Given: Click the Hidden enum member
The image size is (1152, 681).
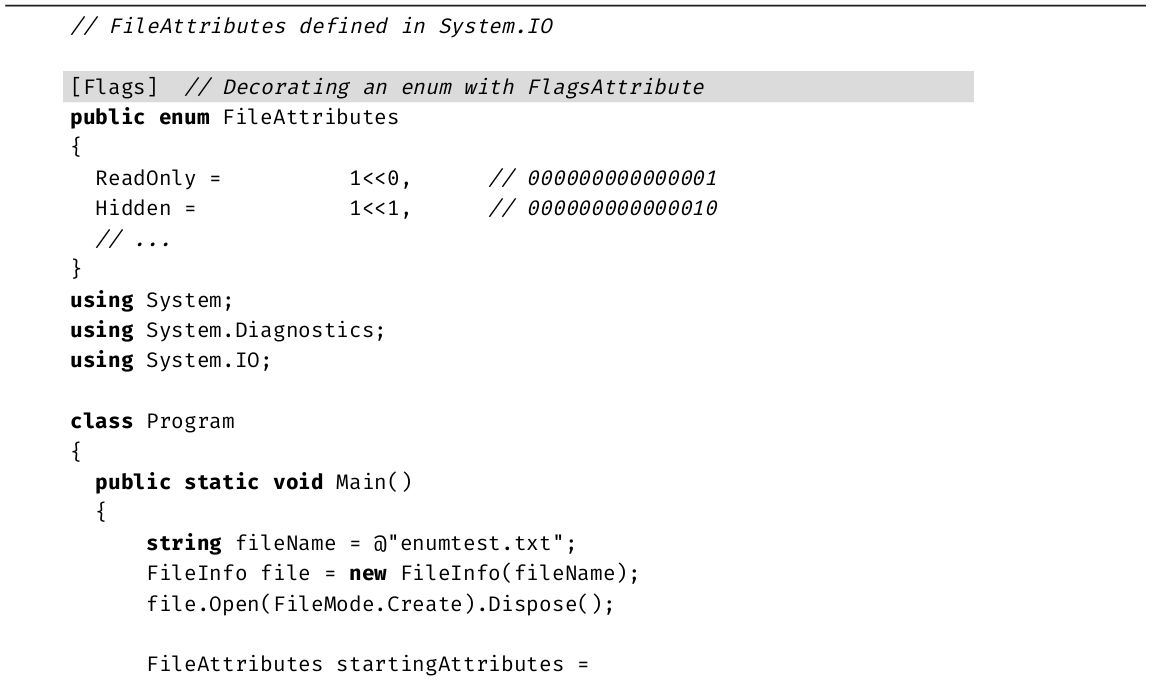Looking at the screenshot, I should (x=133, y=209).
